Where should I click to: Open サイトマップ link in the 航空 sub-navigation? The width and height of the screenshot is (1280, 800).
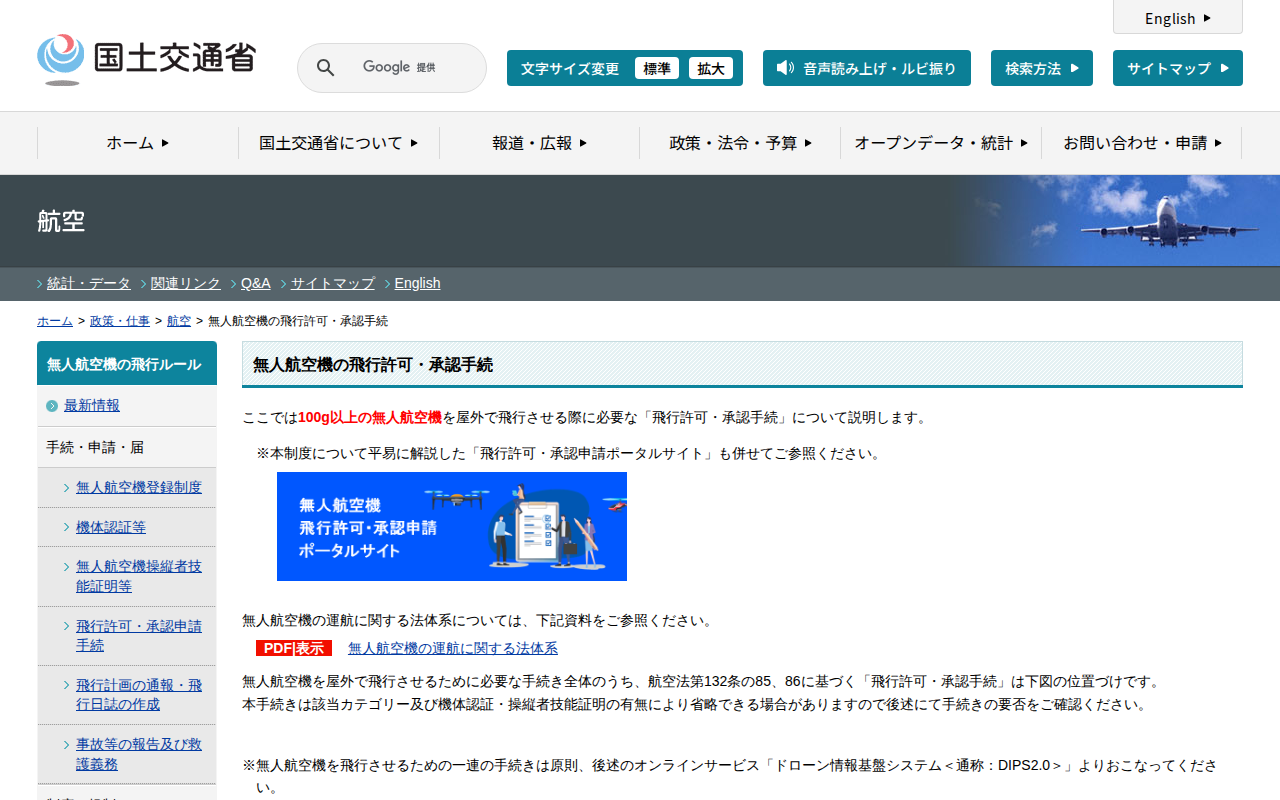point(333,283)
